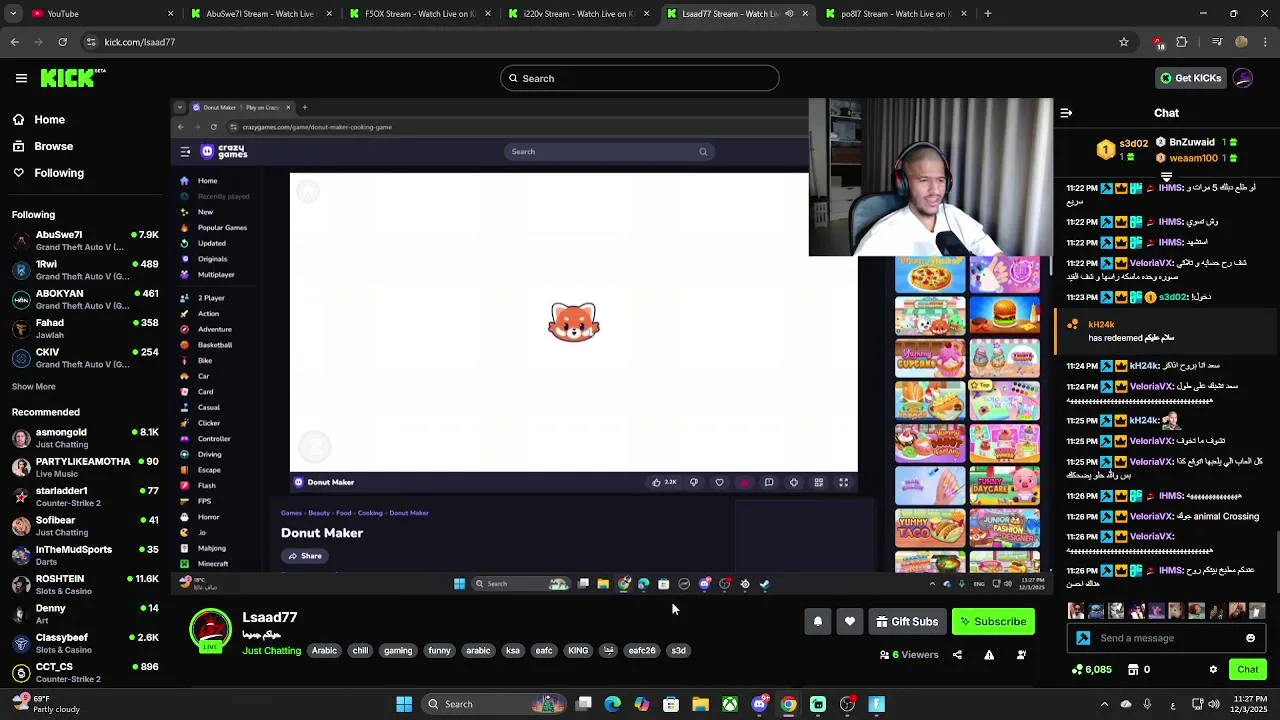
Task: Bookmark this page star icon
Action: coord(1124,42)
